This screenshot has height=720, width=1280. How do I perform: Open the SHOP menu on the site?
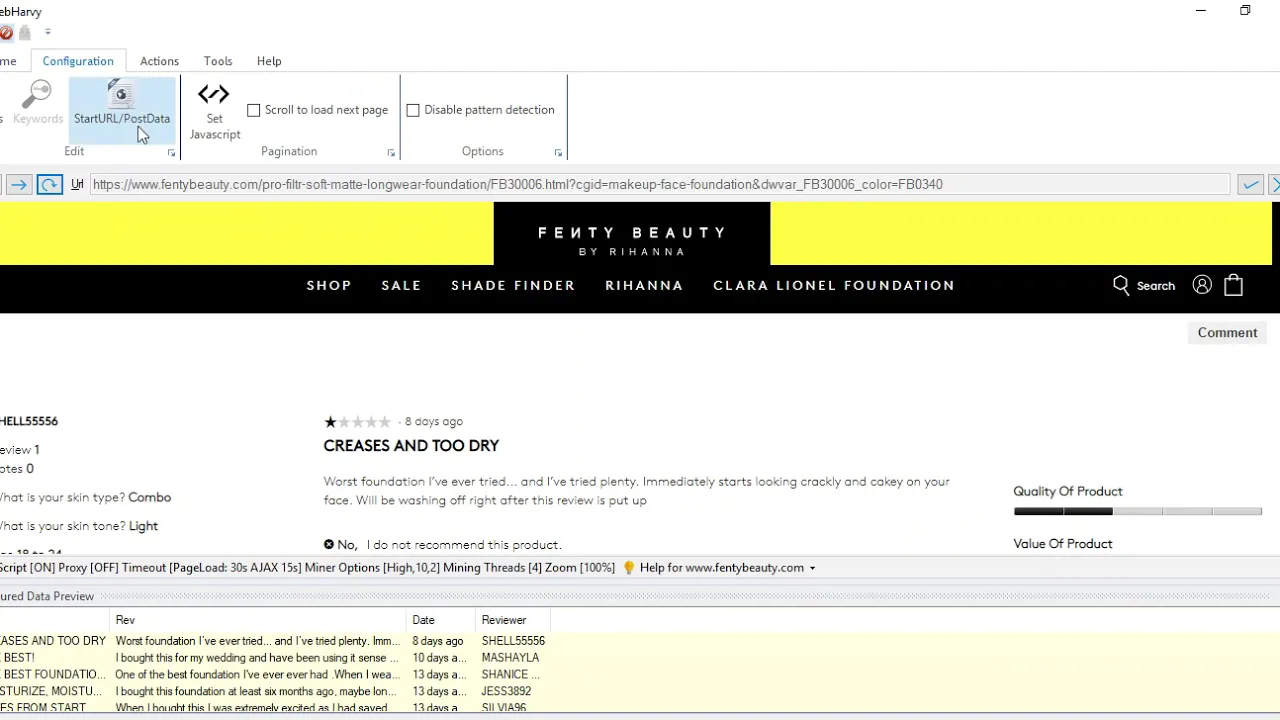(x=329, y=285)
